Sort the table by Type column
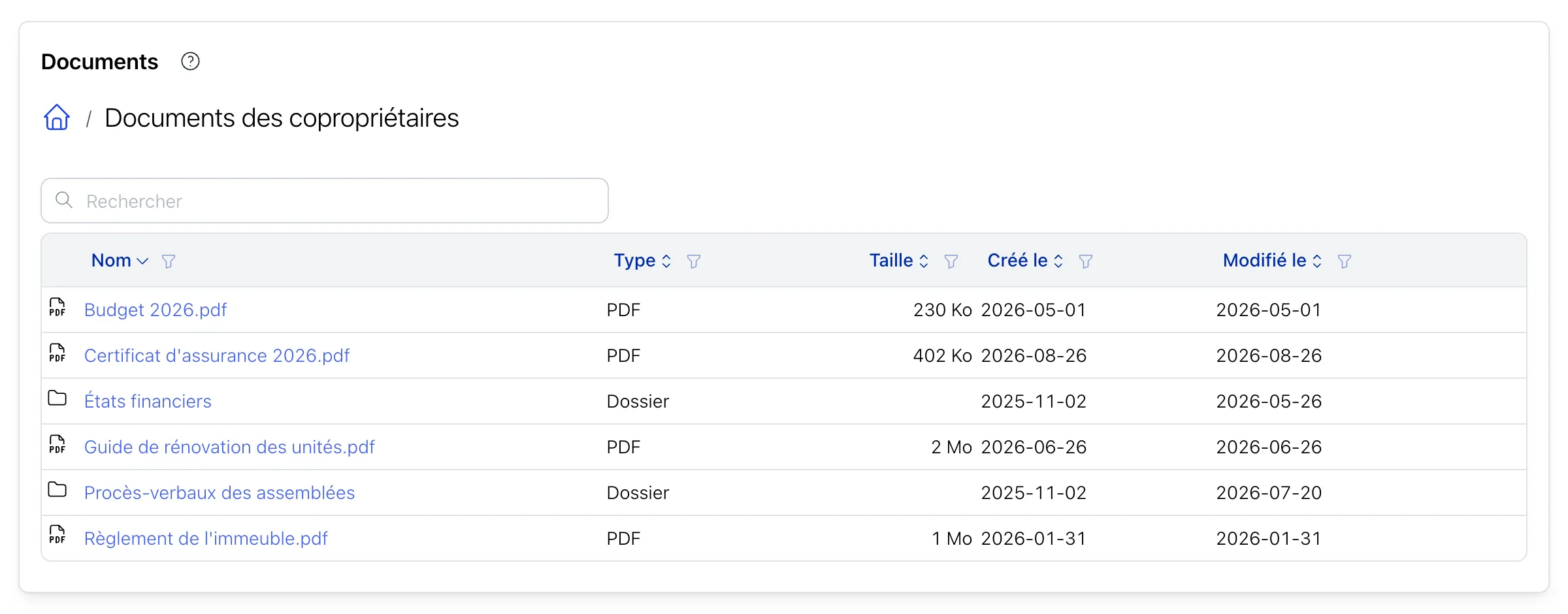1568x614 pixels. tap(642, 260)
